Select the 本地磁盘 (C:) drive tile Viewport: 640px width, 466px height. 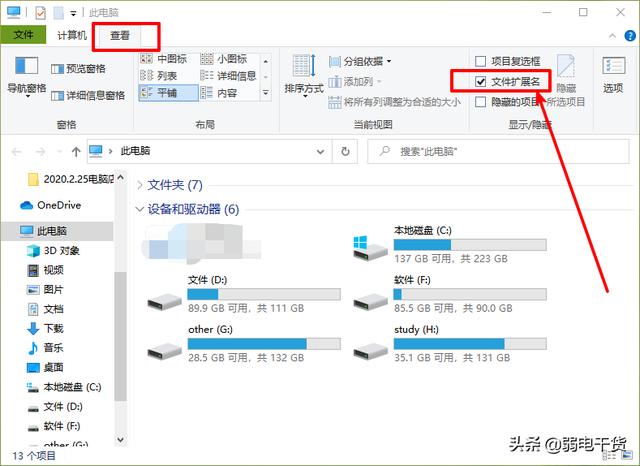(449, 245)
